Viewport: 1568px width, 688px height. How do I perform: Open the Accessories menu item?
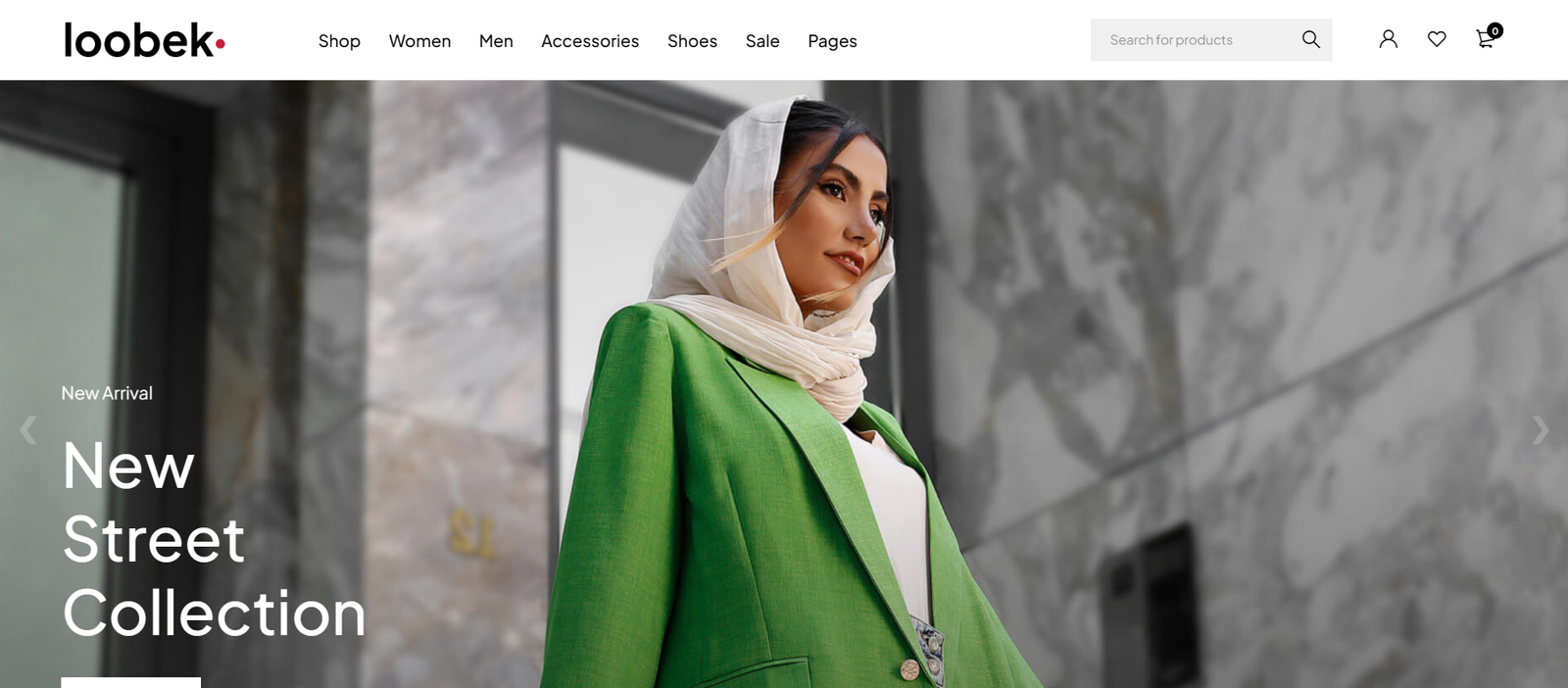point(590,41)
